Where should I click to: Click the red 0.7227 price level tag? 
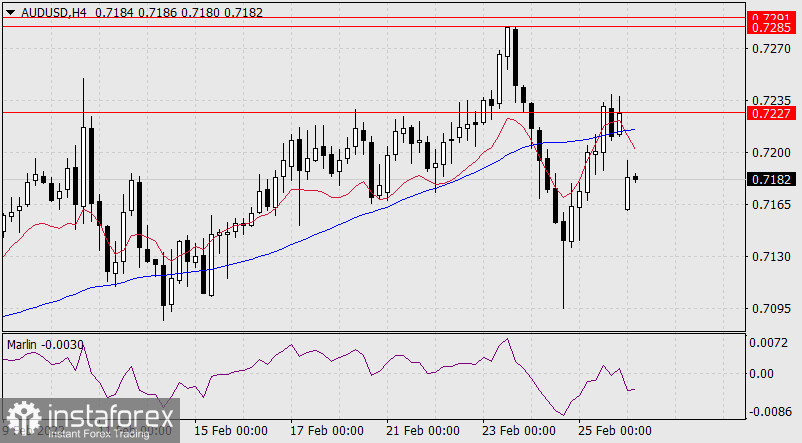772,114
